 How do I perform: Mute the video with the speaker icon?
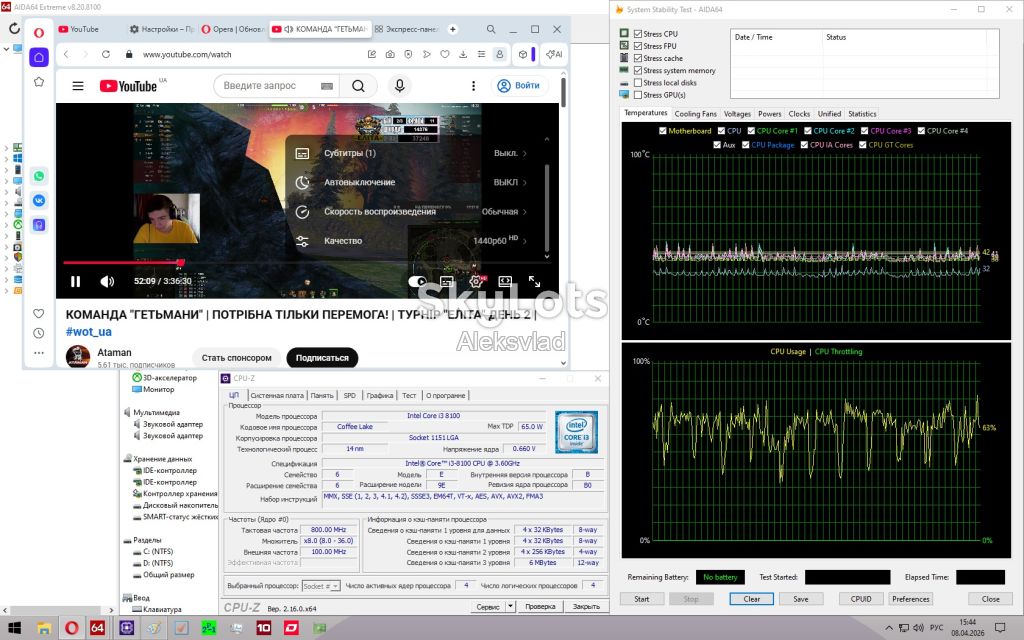[x=107, y=281]
